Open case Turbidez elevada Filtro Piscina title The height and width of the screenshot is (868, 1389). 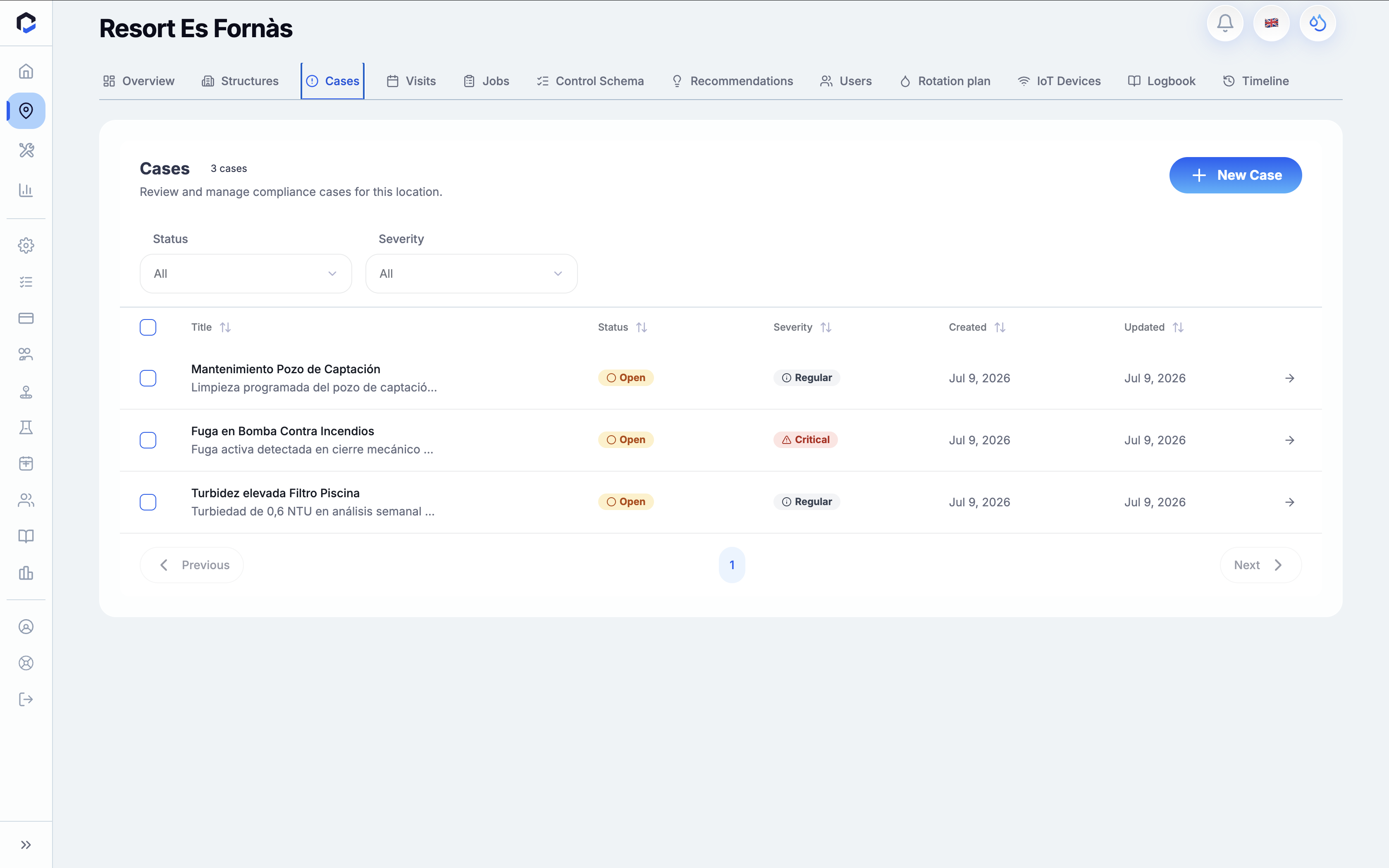(x=275, y=493)
